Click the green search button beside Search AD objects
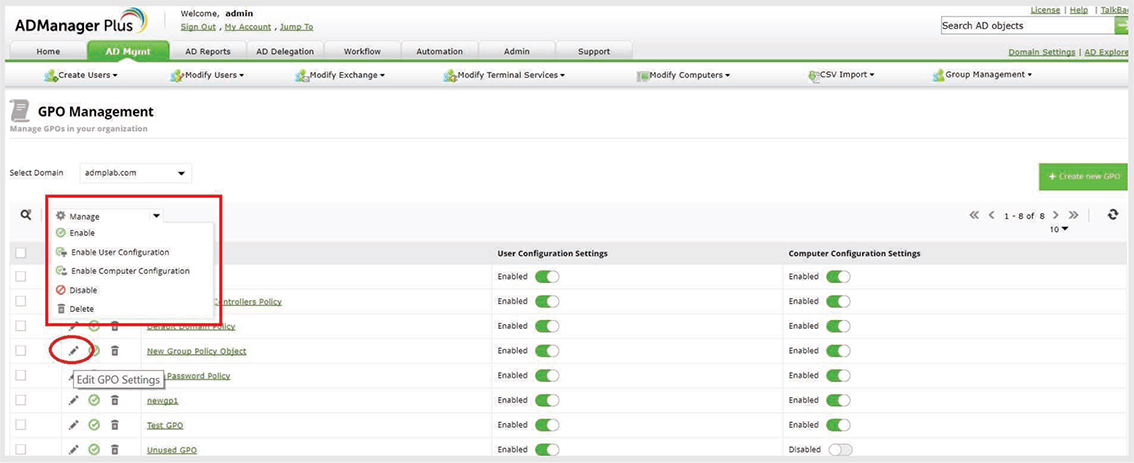1134x463 pixels. tap(1124, 25)
